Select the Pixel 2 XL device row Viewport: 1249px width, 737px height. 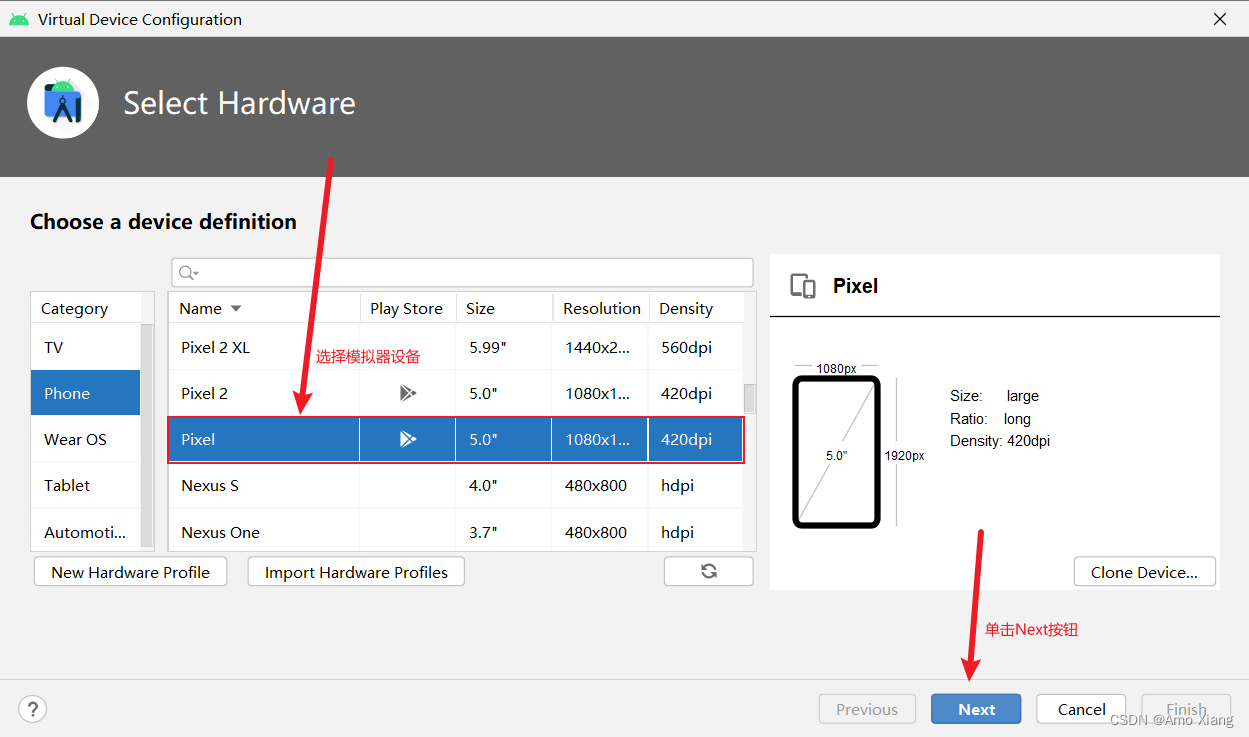(x=456, y=347)
